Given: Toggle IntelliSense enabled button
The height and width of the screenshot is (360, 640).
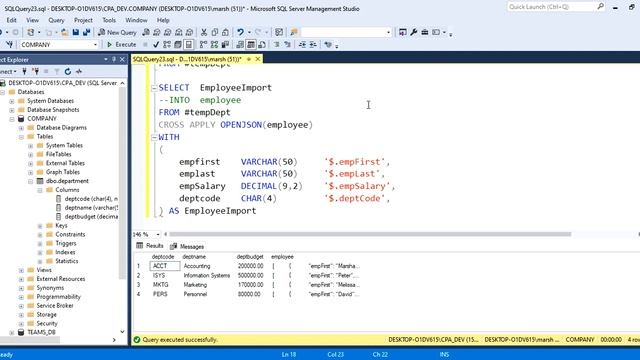Looking at the screenshot, I should (188, 44).
